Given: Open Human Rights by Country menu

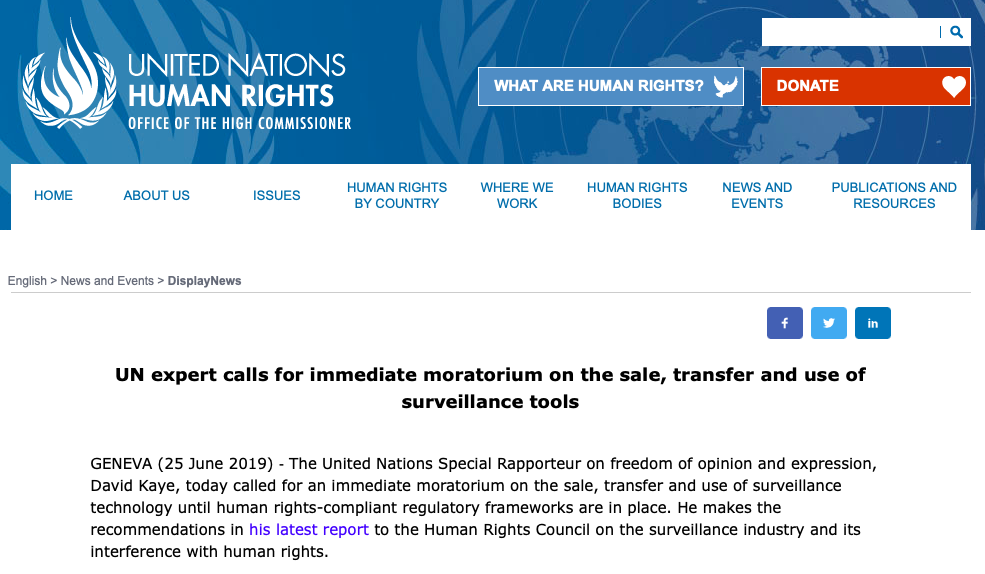Looking at the screenshot, I should click(397, 195).
